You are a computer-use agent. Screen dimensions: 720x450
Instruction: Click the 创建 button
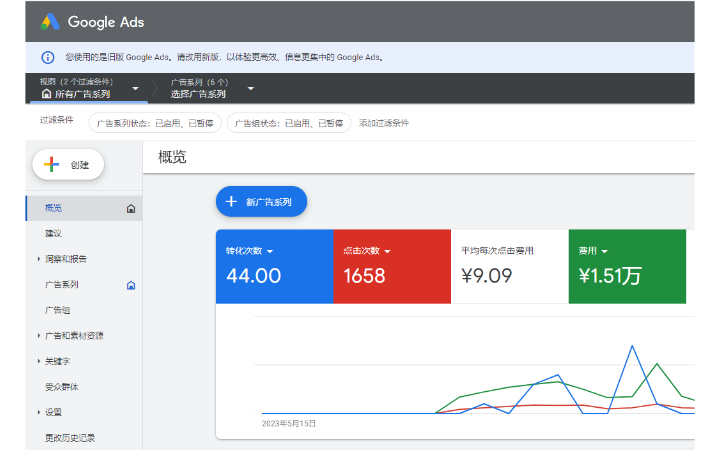point(68,164)
